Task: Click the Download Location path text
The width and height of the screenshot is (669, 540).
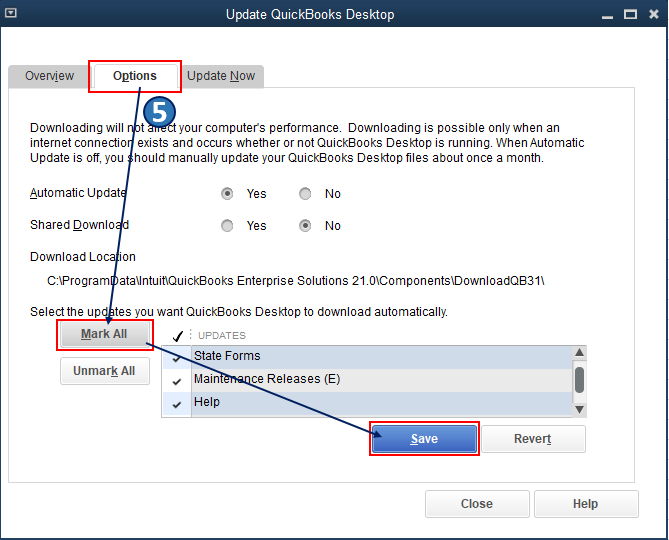Action: [x=296, y=281]
